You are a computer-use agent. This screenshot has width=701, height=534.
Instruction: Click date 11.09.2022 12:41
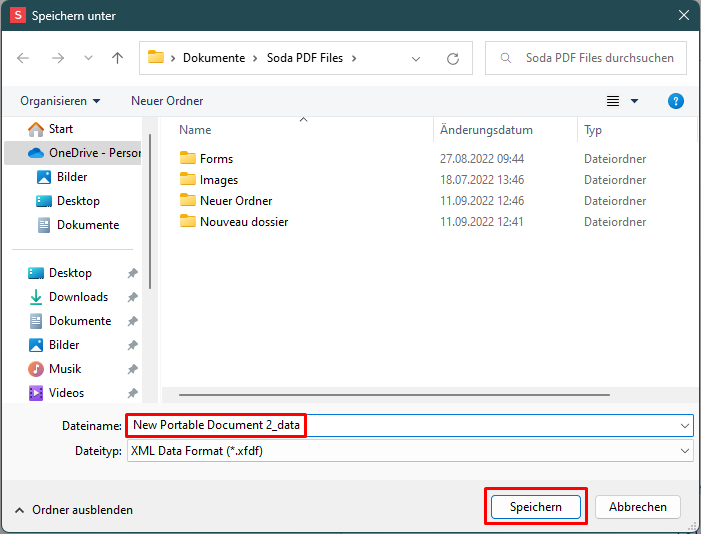[481, 222]
